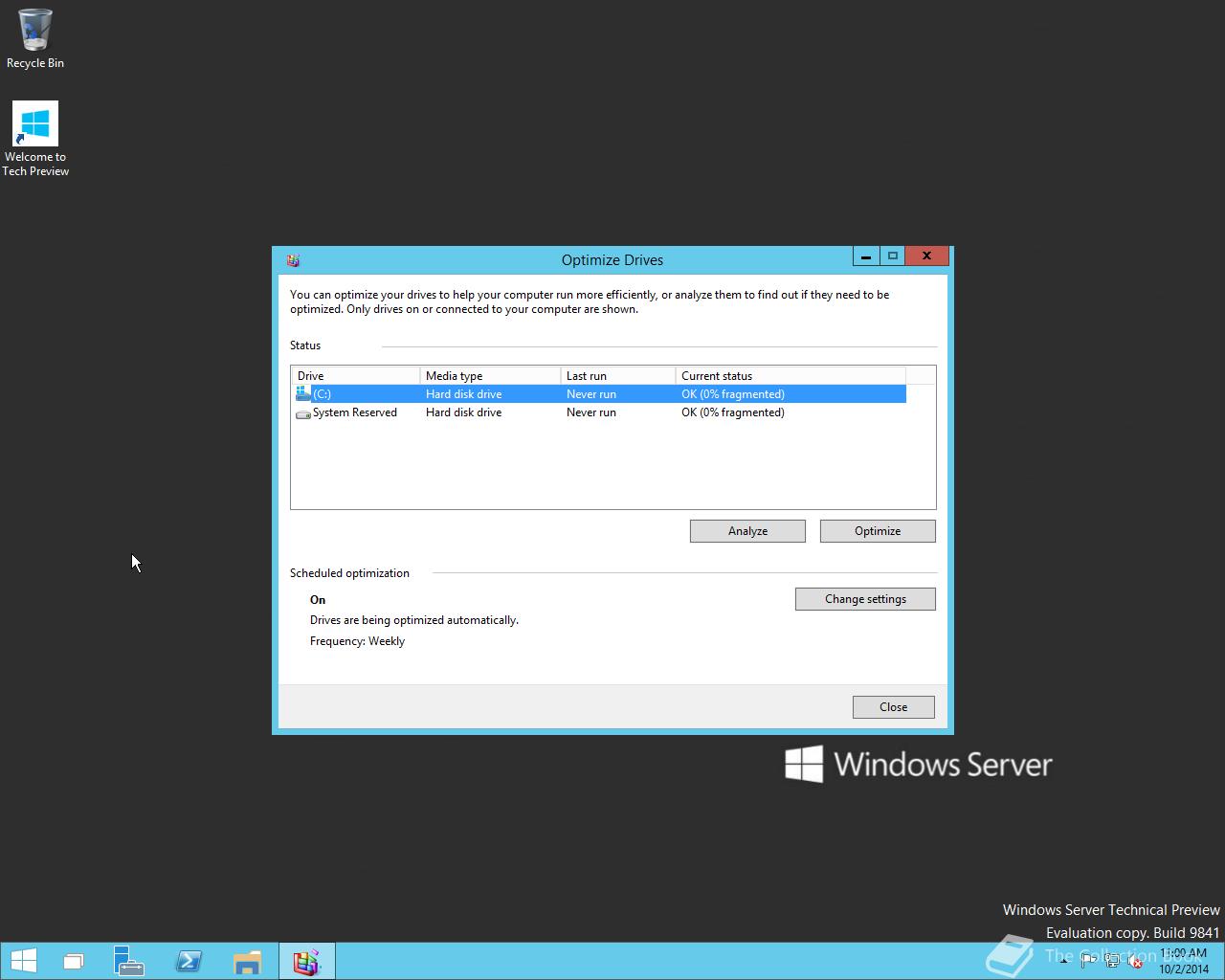Screen dimensions: 1225x980
Task: Click the System Reserved drive icon
Action: pyautogui.click(x=303, y=413)
